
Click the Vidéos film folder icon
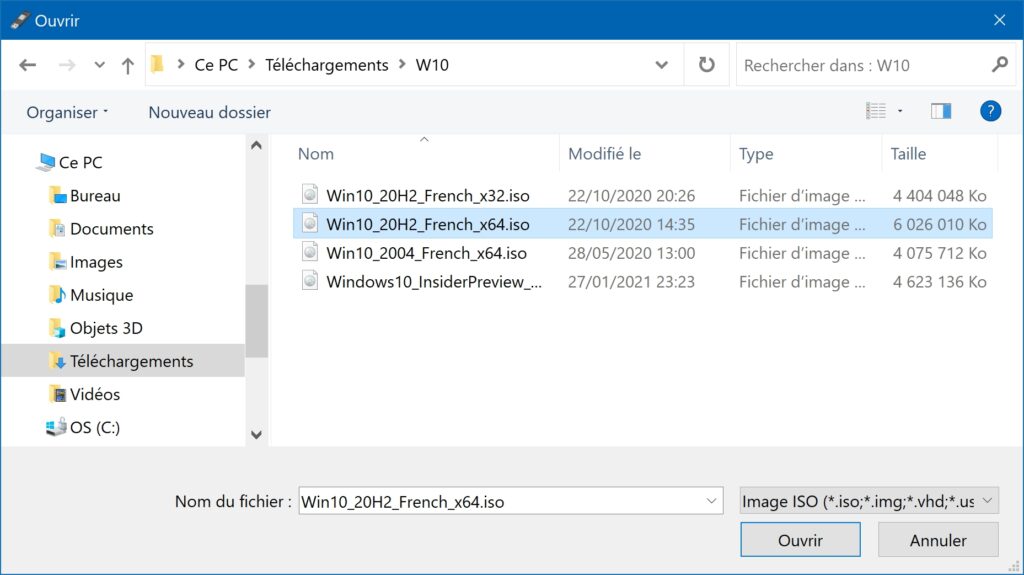pyautogui.click(x=57, y=394)
